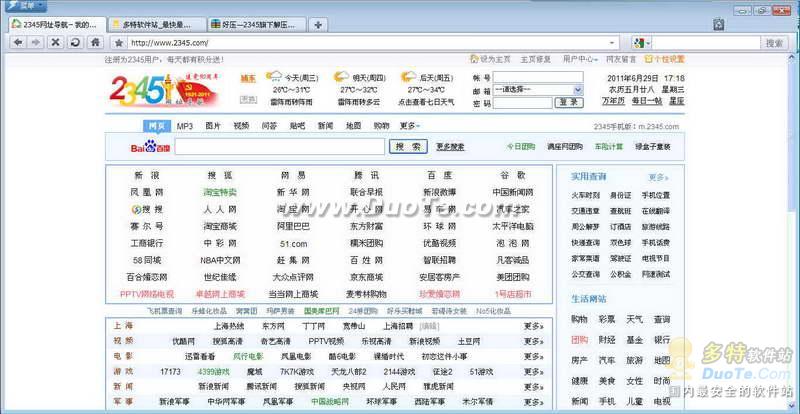Viewport: 800px width, 414px height.
Task: Open the 车险计算 link
Action: coord(609,147)
